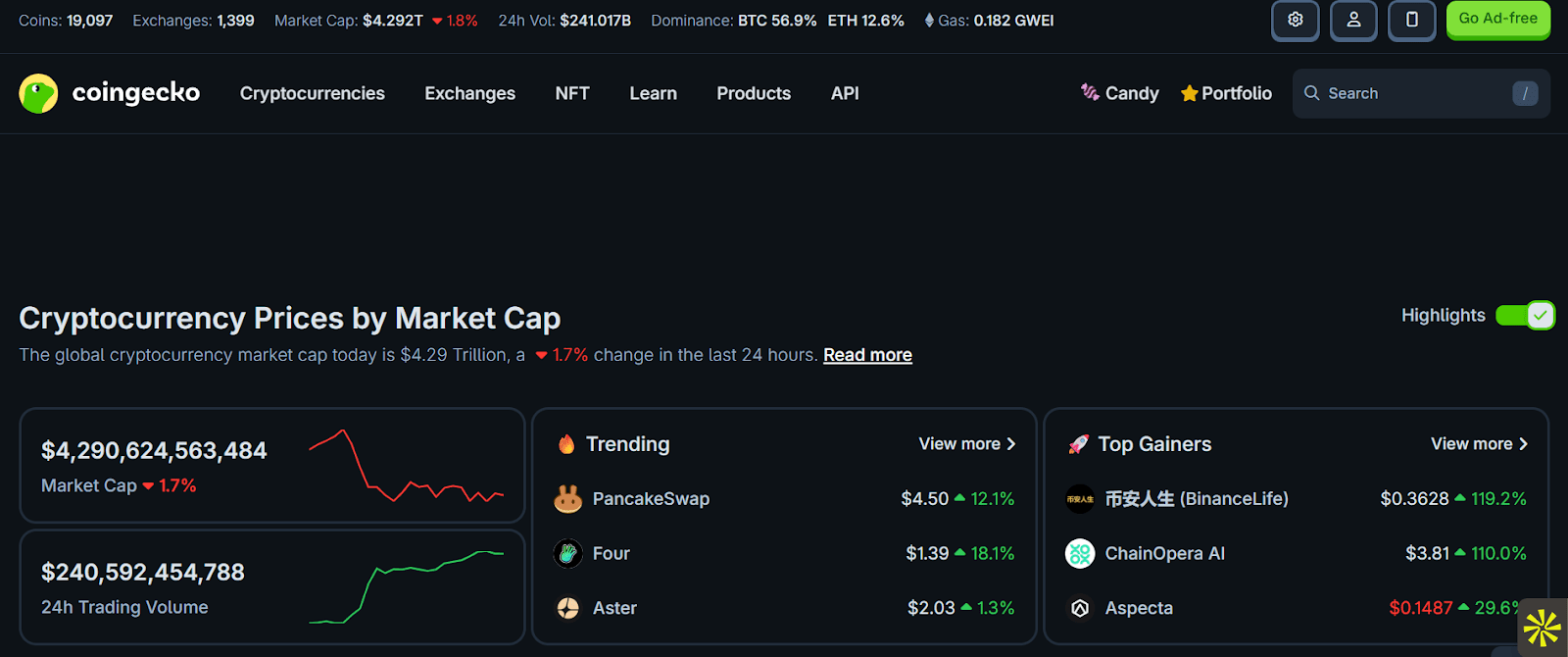Click the market cap sparkline chart
This screenshot has height=657, width=1568.
coord(406,466)
